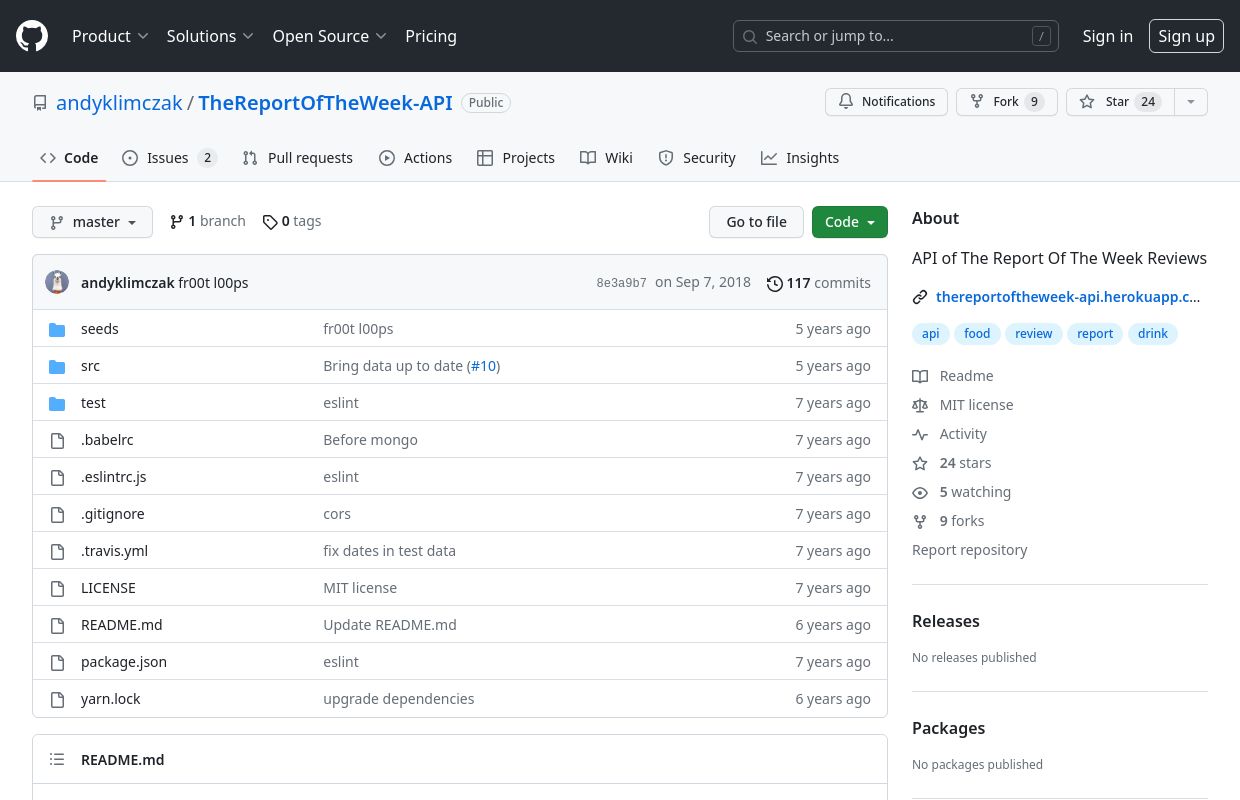Click the repository icon before andyklimczak
1240x800 pixels.
[40, 103]
